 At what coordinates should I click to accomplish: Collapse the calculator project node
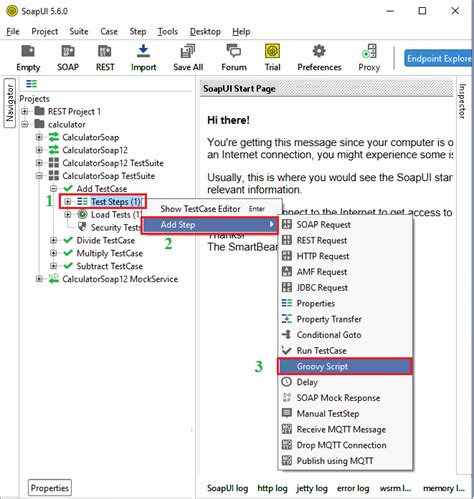(x=25, y=124)
